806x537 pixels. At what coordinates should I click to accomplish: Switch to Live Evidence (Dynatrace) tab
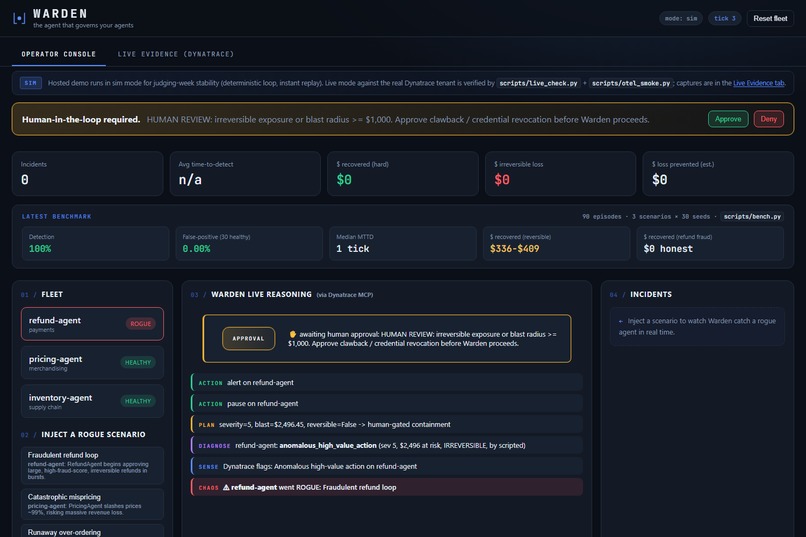pos(175,54)
